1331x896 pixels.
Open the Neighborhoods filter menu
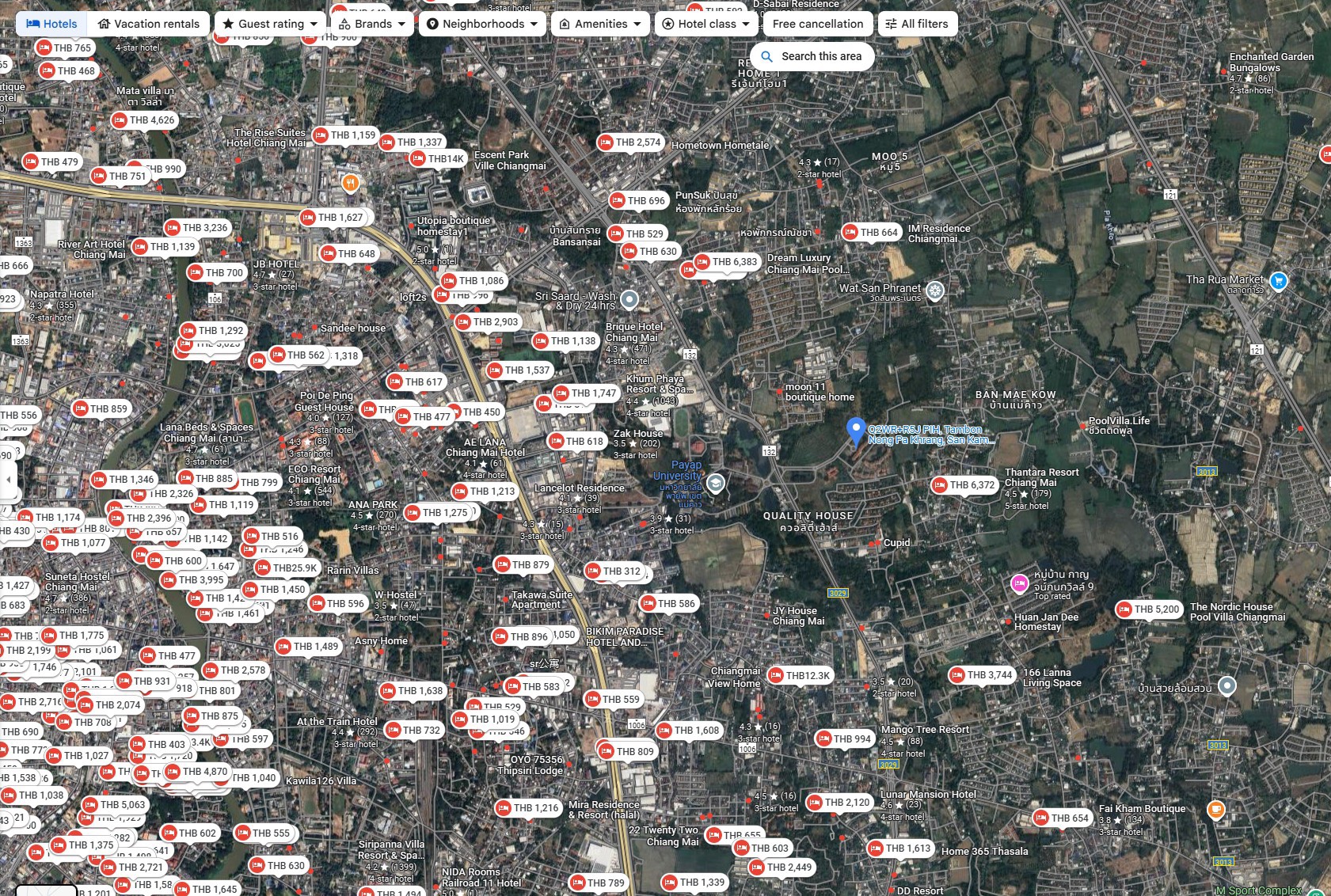(x=481, y=24)
